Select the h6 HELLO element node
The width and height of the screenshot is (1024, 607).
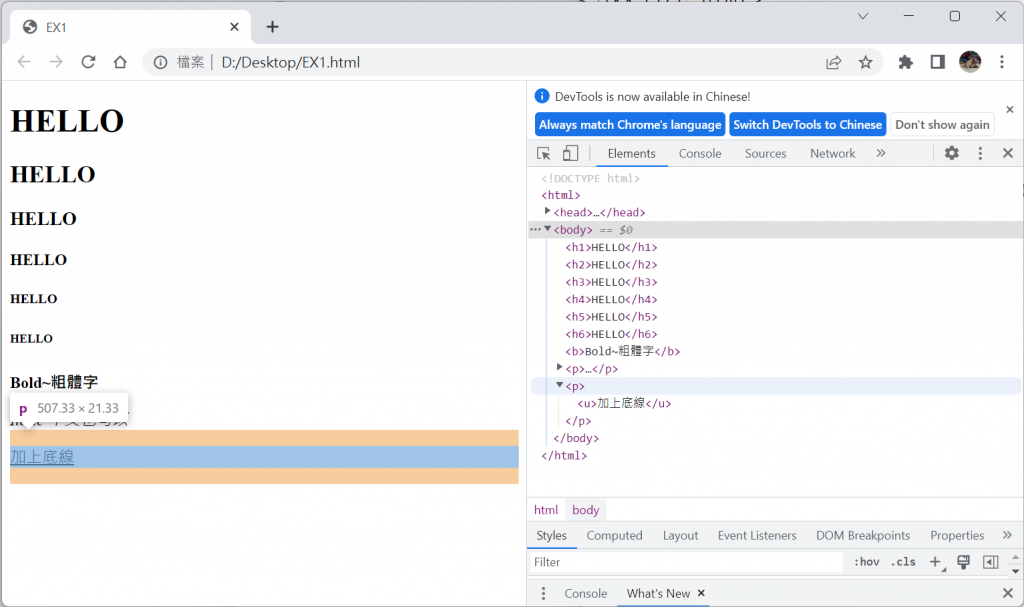click(611, 334)
